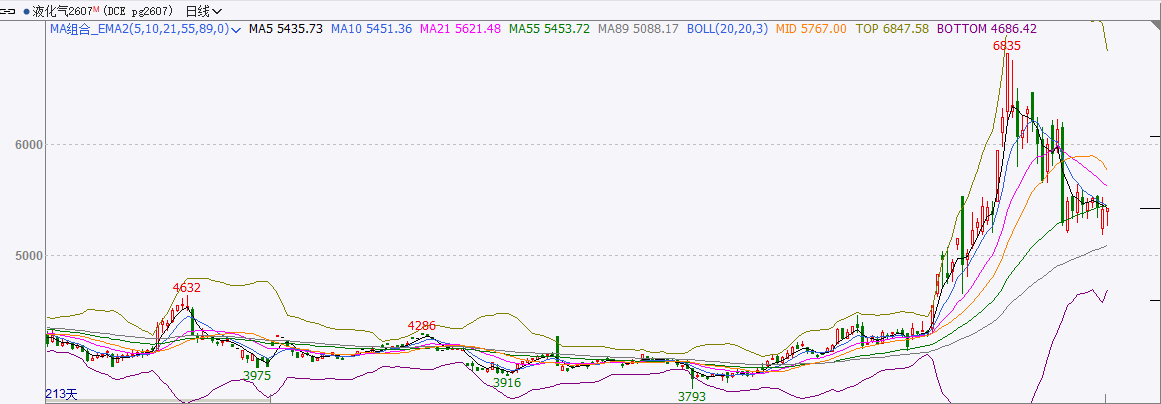Click the gray MA89 5088.17 label
1161x404 pixels.
tap(638, 29)
